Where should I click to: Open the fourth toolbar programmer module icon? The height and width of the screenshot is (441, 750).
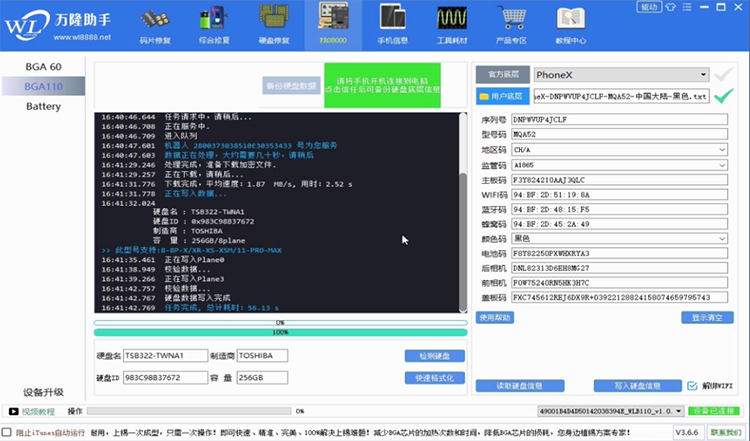click(333, 25)
